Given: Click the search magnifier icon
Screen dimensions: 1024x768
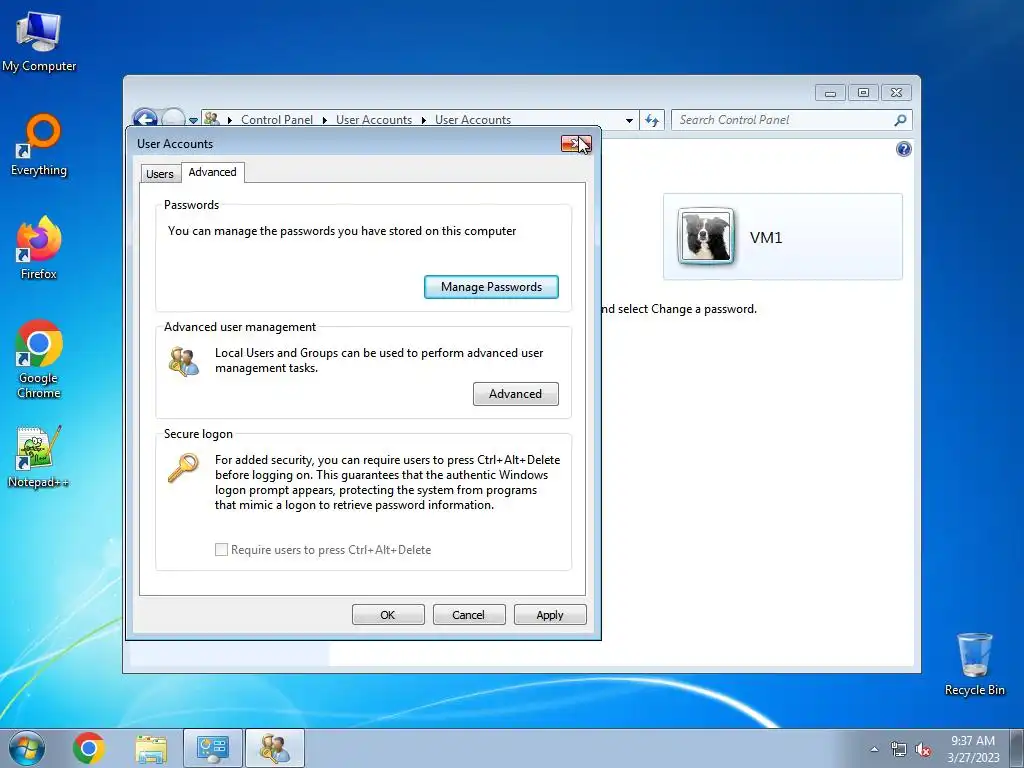Looking at the screenshot, I should [900, 120].
